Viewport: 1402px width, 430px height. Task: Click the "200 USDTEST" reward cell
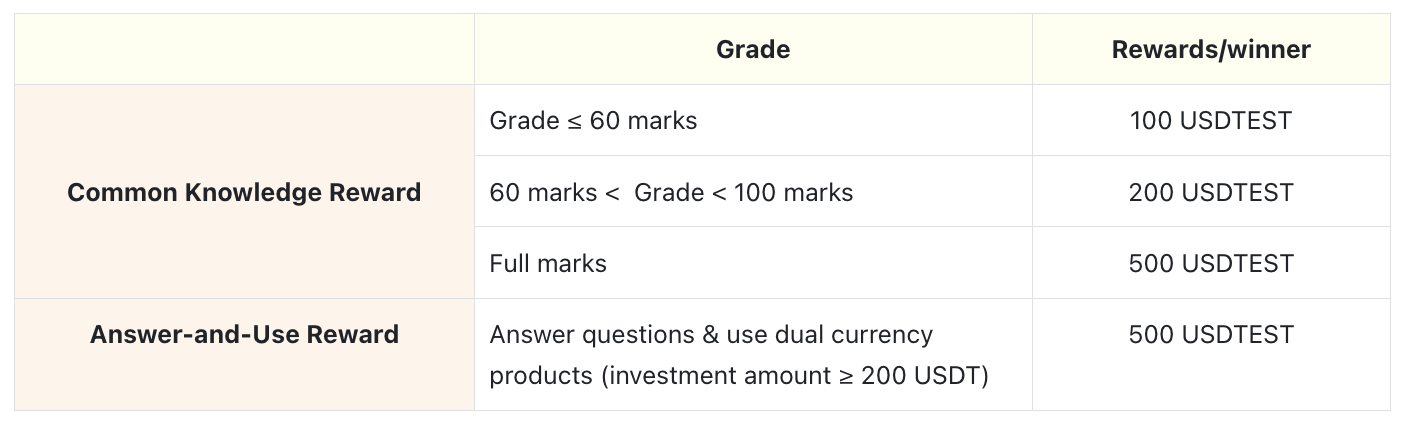[1210, 192]
